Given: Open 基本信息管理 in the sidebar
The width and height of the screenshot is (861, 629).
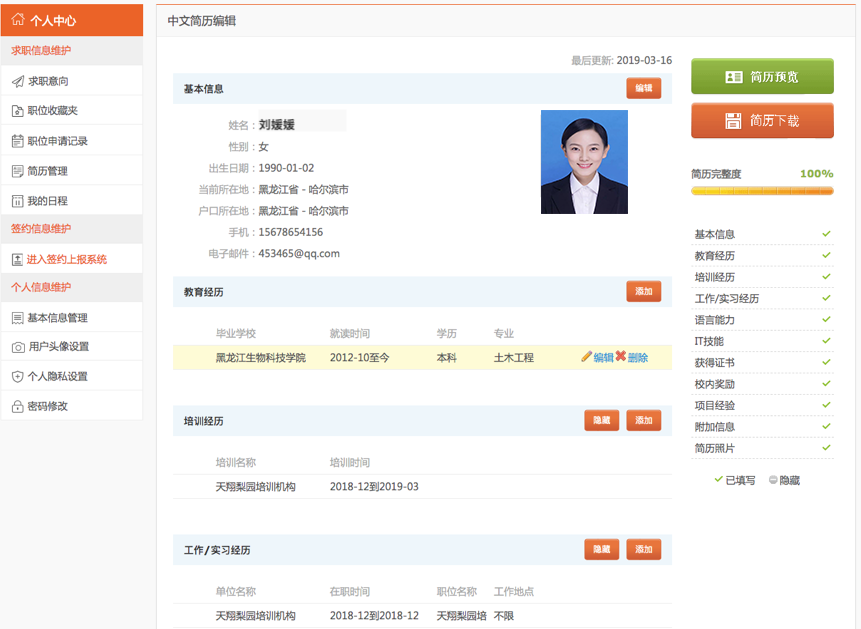Looking at the screenshot, I should pos(57,318).
